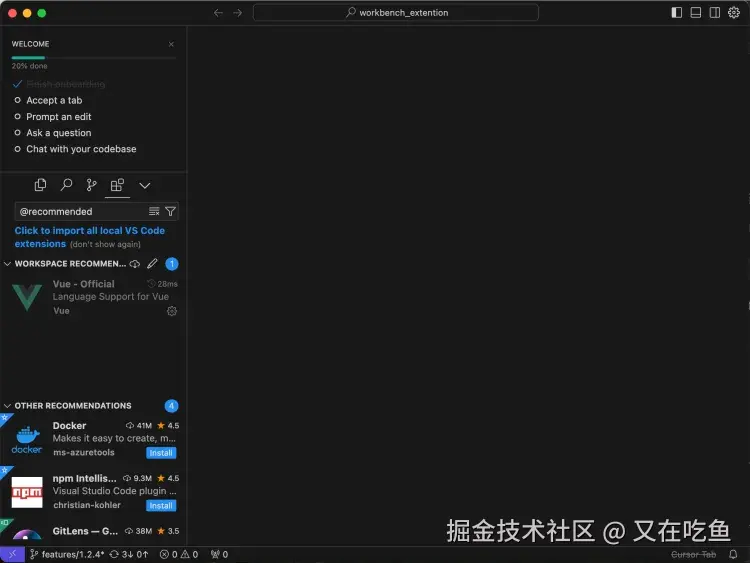750x563 pixels.
Task: Expand additional views chevron in sidebar
Action: coord(144,186)
